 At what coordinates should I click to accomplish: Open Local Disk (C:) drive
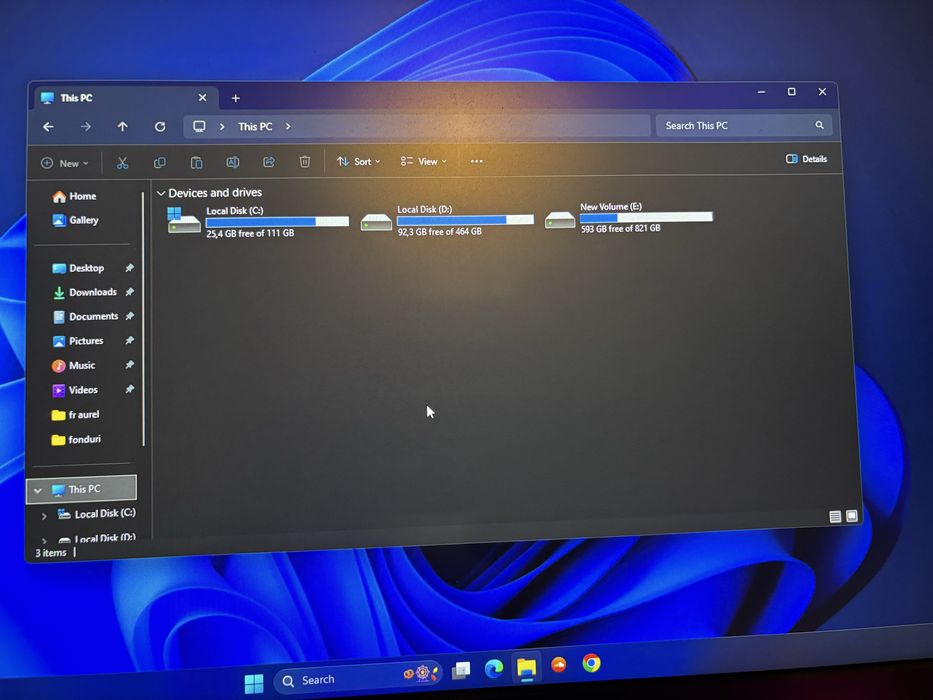257,221
